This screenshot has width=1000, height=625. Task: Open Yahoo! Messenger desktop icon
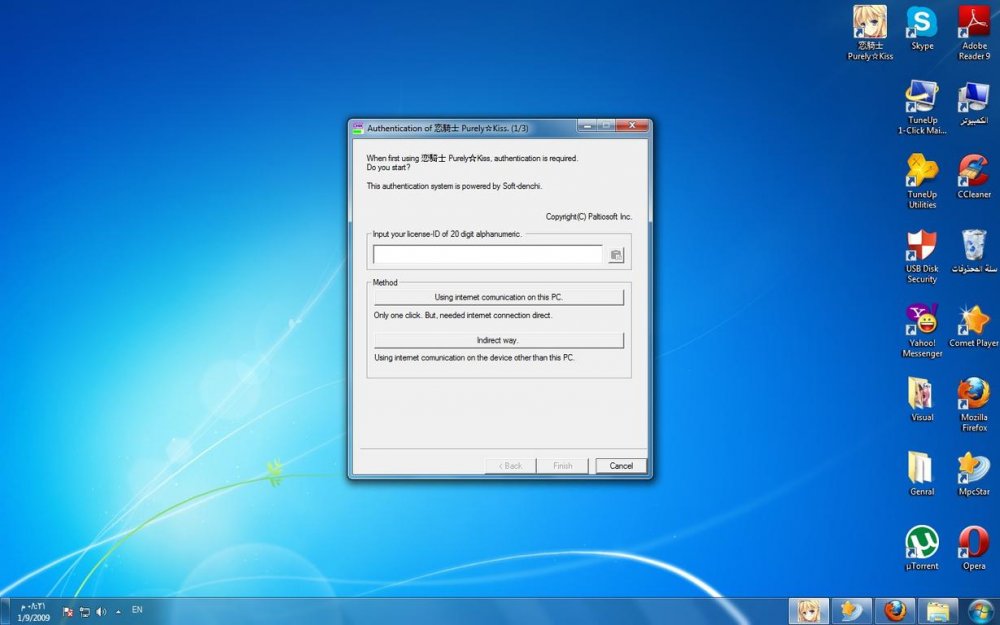(922, 320)
